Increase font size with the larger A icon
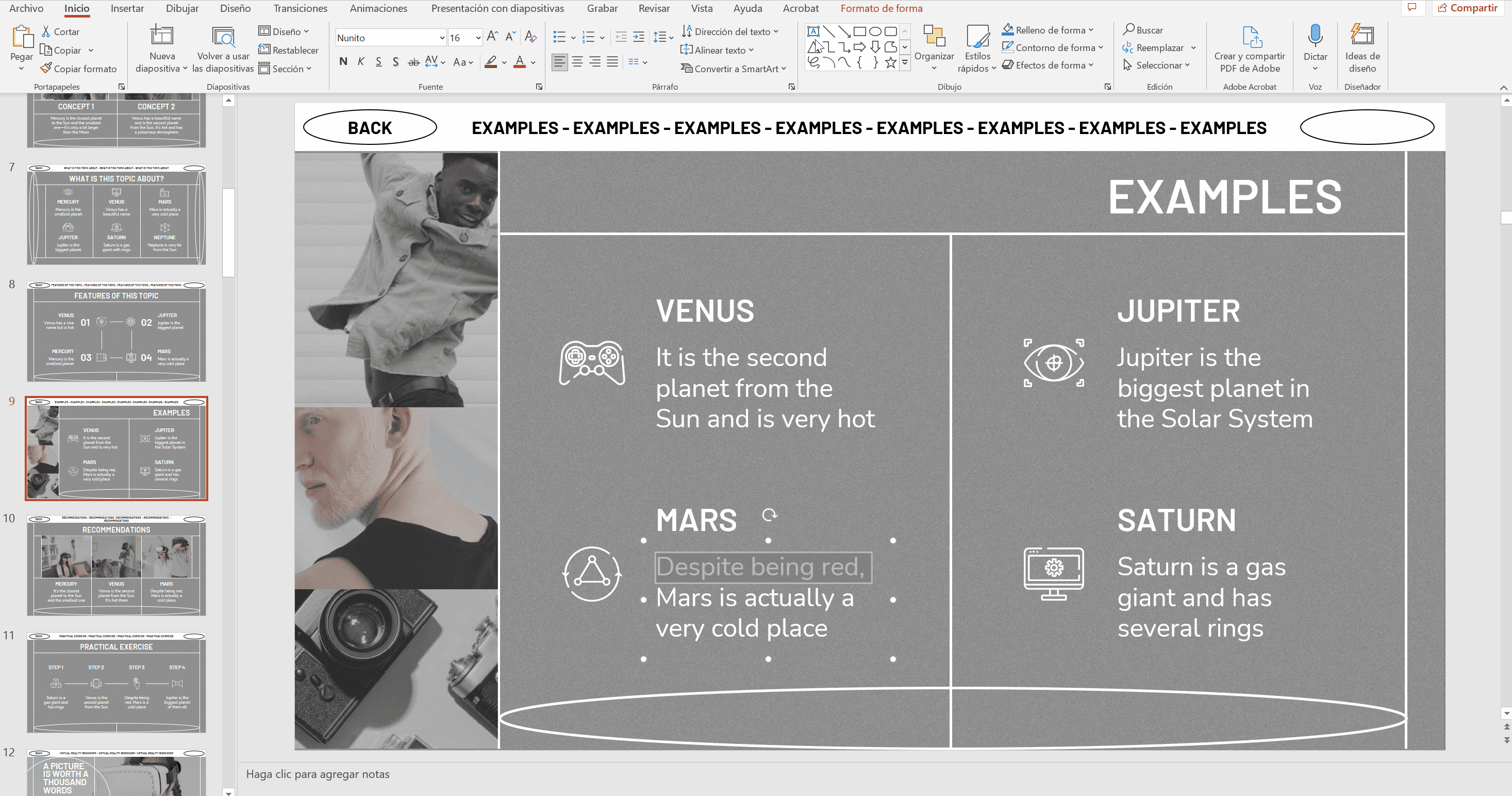 492,37
